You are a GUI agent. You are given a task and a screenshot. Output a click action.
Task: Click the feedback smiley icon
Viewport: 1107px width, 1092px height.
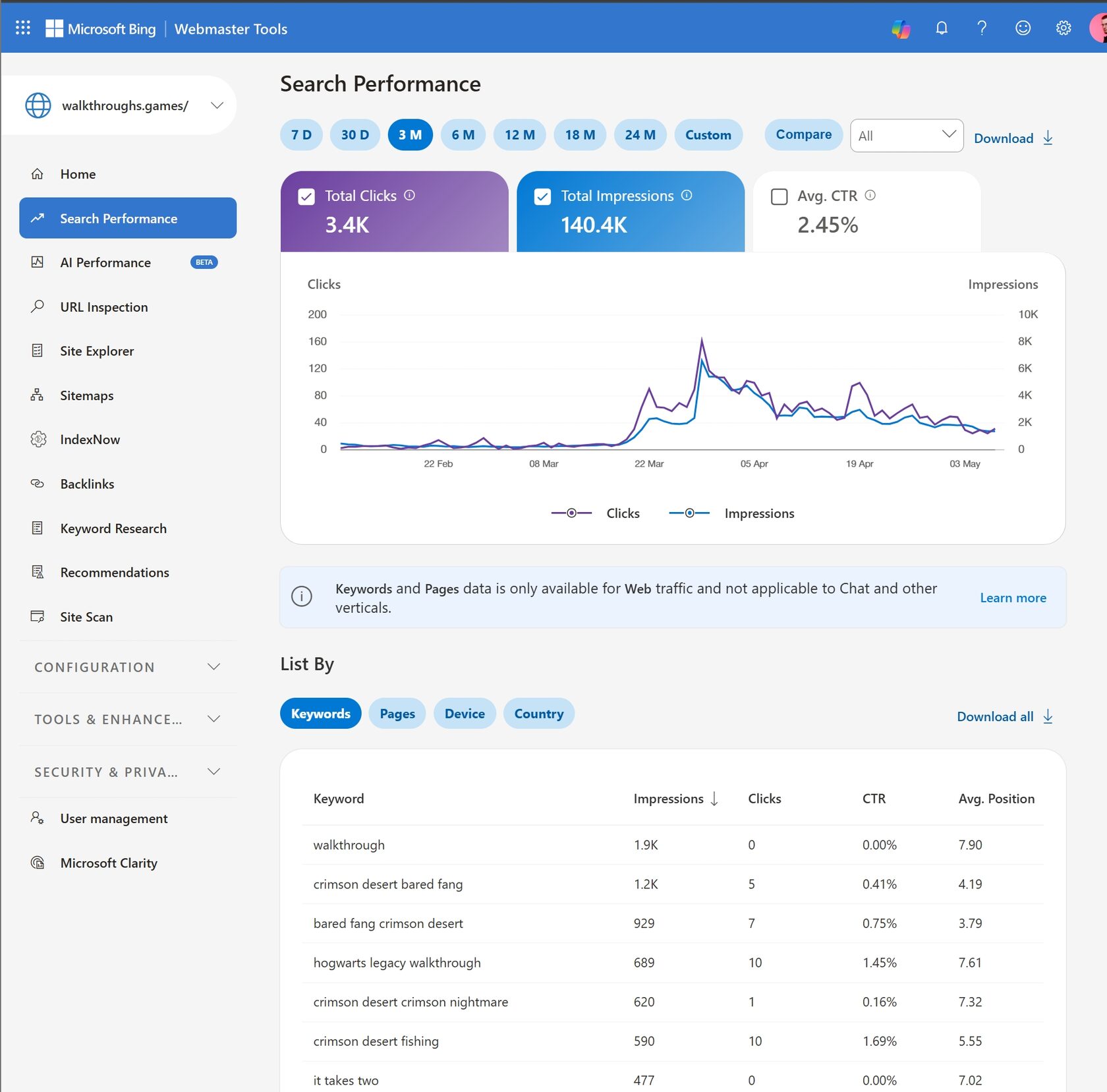[x=1023, y=28]
